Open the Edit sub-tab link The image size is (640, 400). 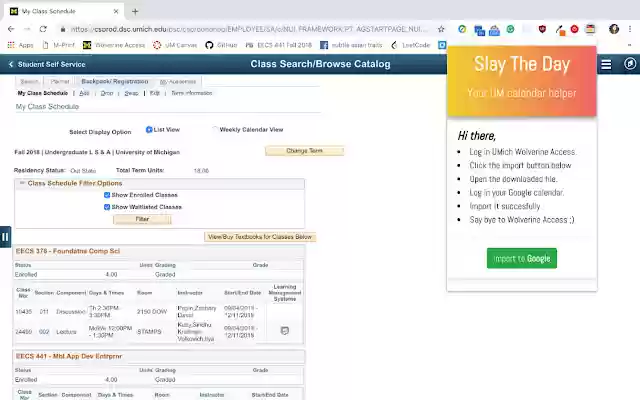coord(155,93)
